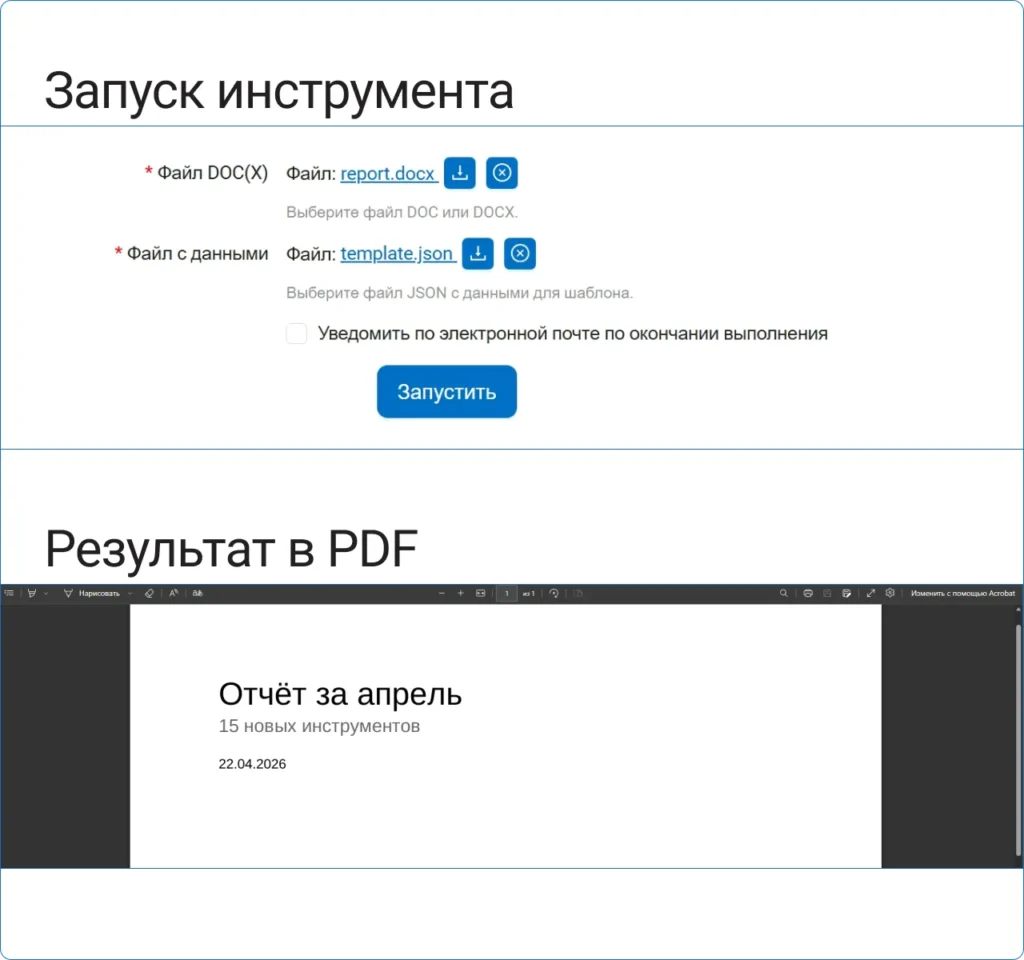Viewport: 1024px width, 960px height.
Task: Download the template.json file
Action: coord(478,253)
